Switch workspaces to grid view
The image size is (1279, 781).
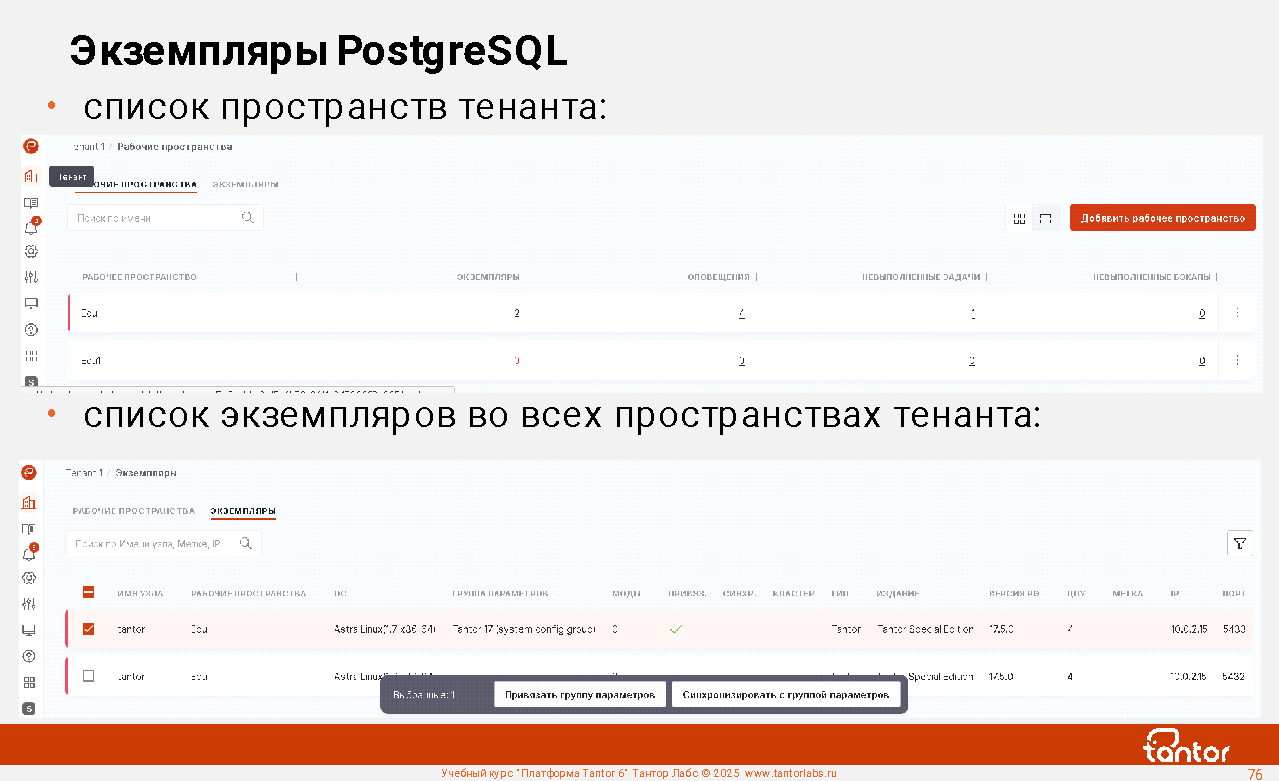pos(1019,218)
